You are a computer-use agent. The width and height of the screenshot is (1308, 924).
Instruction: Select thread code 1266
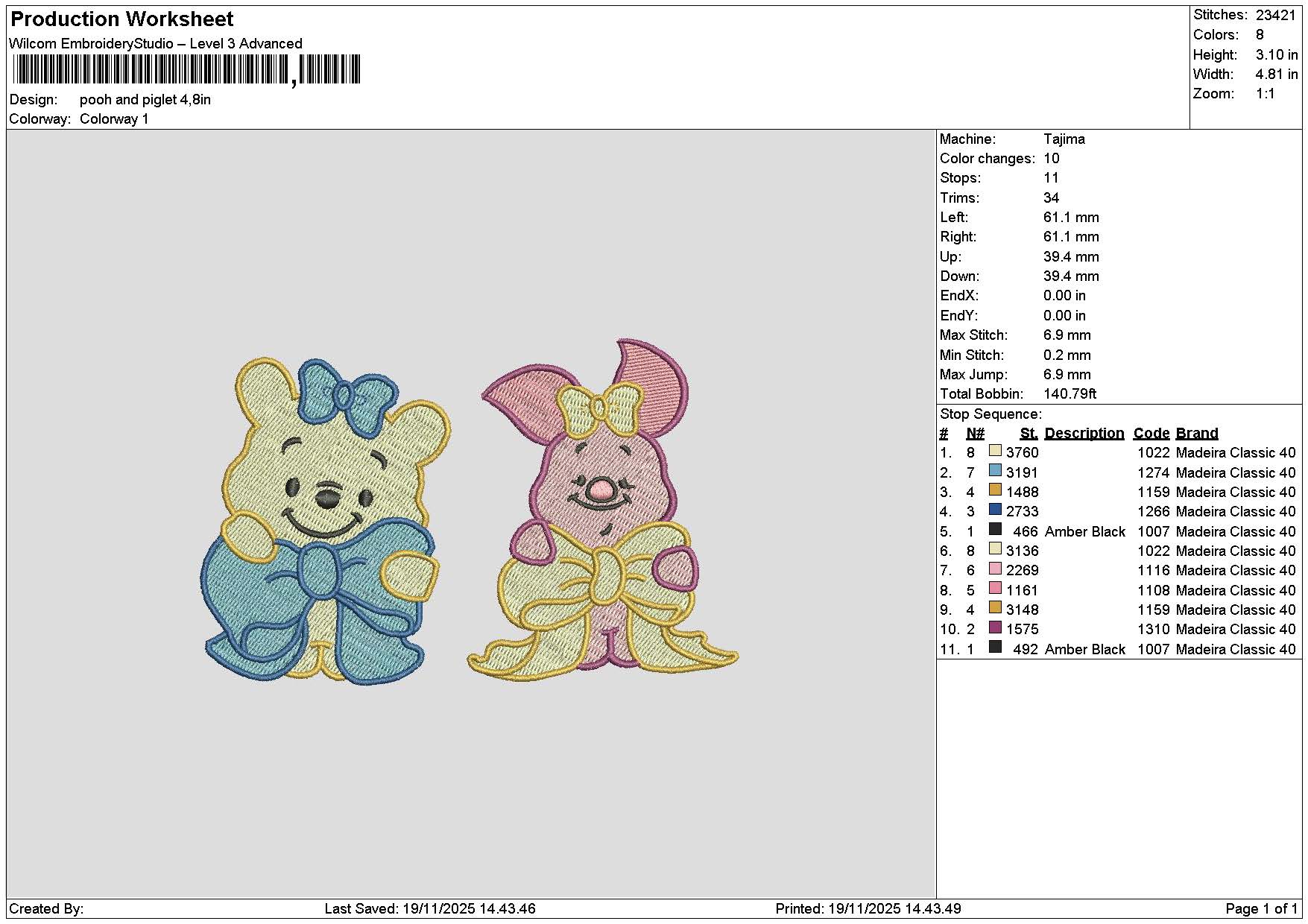pos(1154,511)
